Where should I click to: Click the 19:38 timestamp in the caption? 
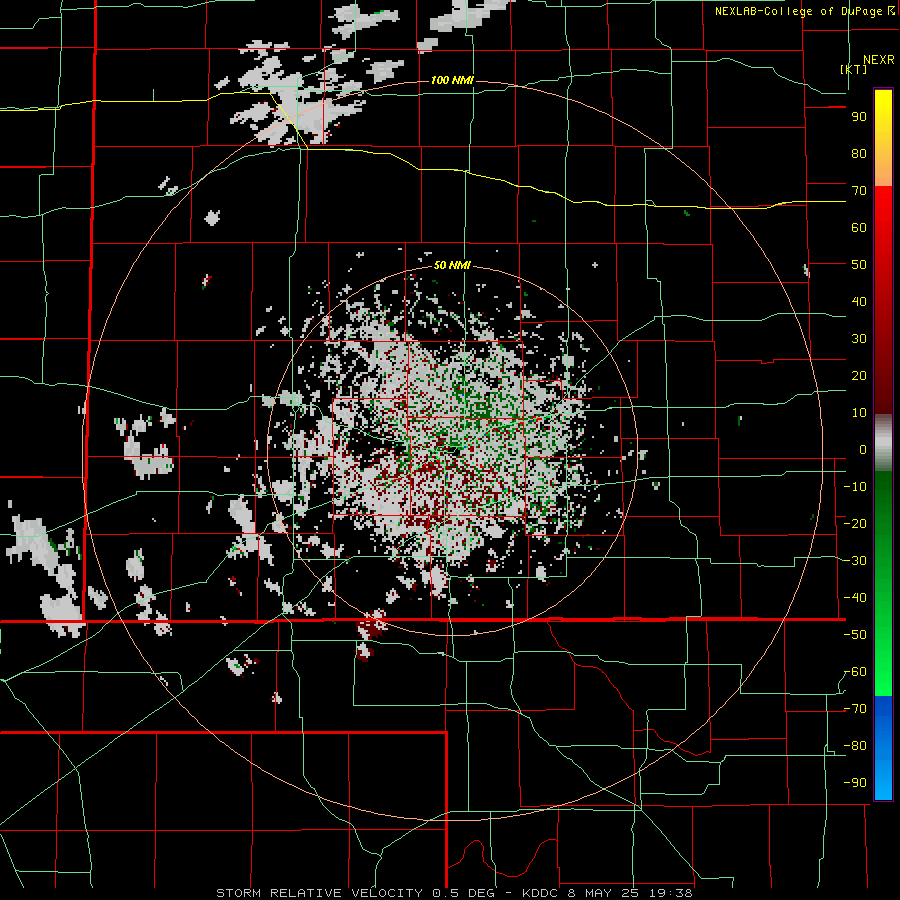(672, 893)
